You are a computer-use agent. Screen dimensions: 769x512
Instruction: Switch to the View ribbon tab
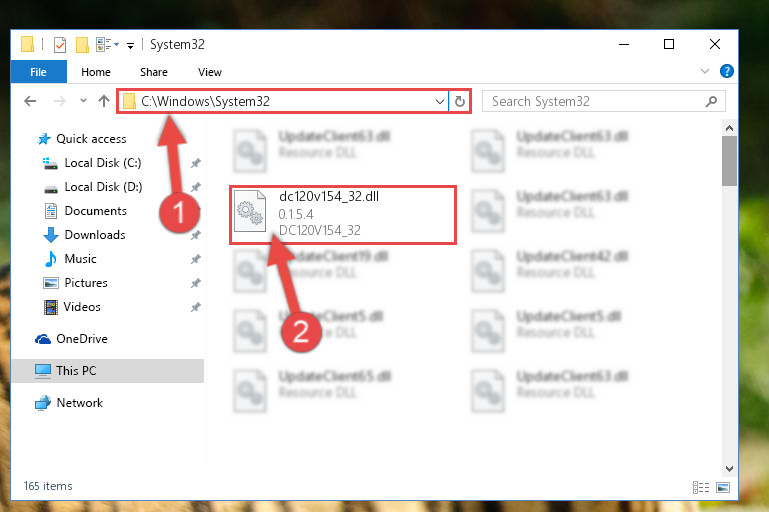click(210, 72)
